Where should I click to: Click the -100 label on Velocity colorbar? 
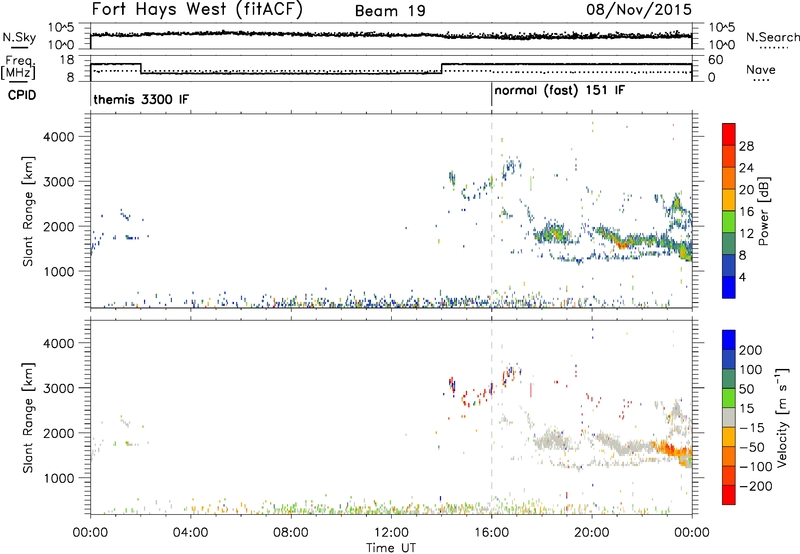click(x=756, y=466)
